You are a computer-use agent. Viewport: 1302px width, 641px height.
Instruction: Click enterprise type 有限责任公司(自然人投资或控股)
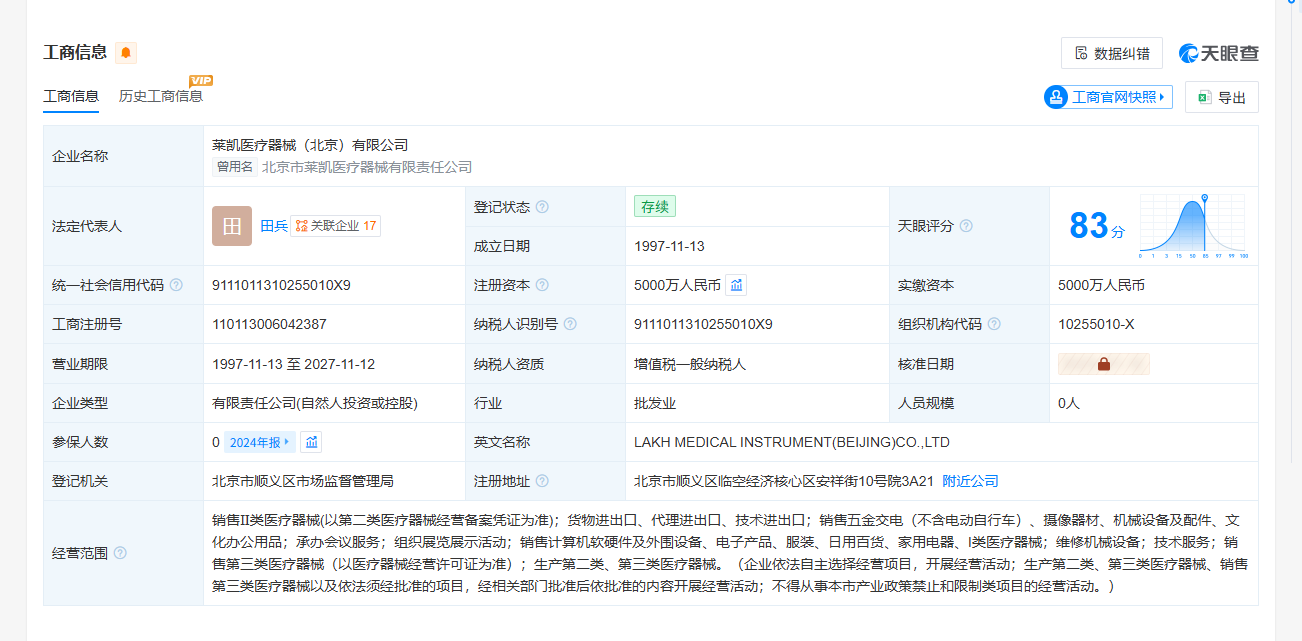(x=315, y=403)
